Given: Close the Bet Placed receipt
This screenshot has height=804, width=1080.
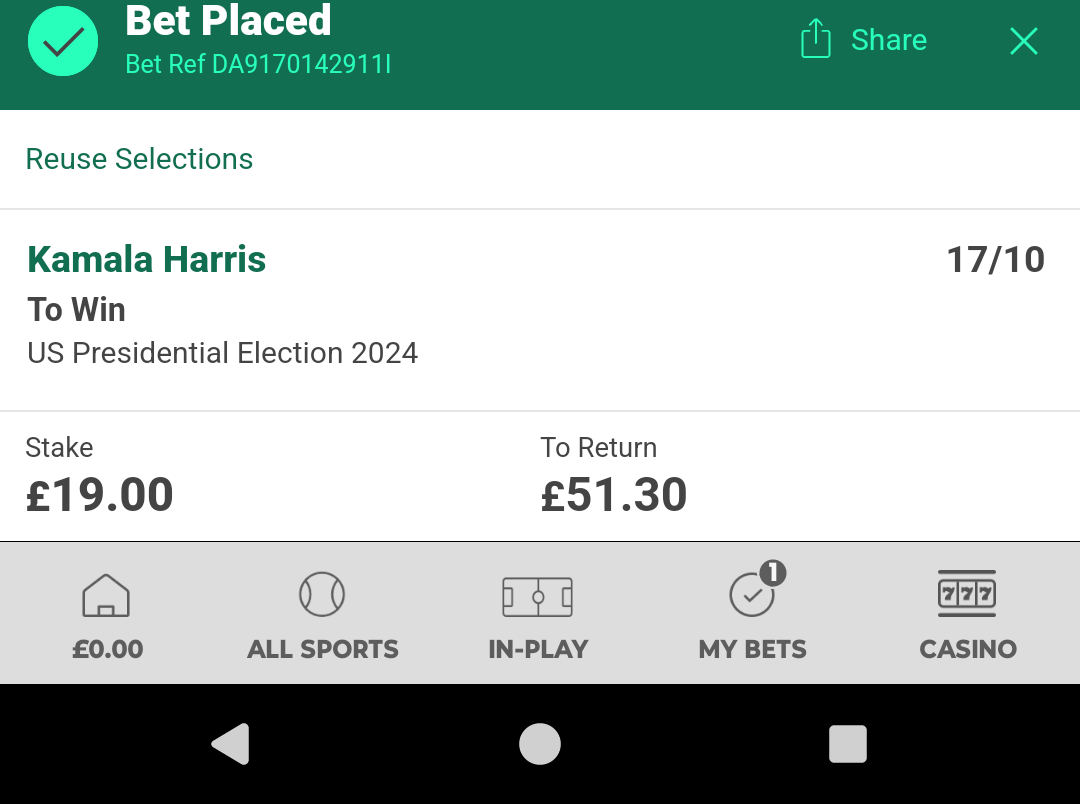Looking at the screenshot, I should point(1024,41).
